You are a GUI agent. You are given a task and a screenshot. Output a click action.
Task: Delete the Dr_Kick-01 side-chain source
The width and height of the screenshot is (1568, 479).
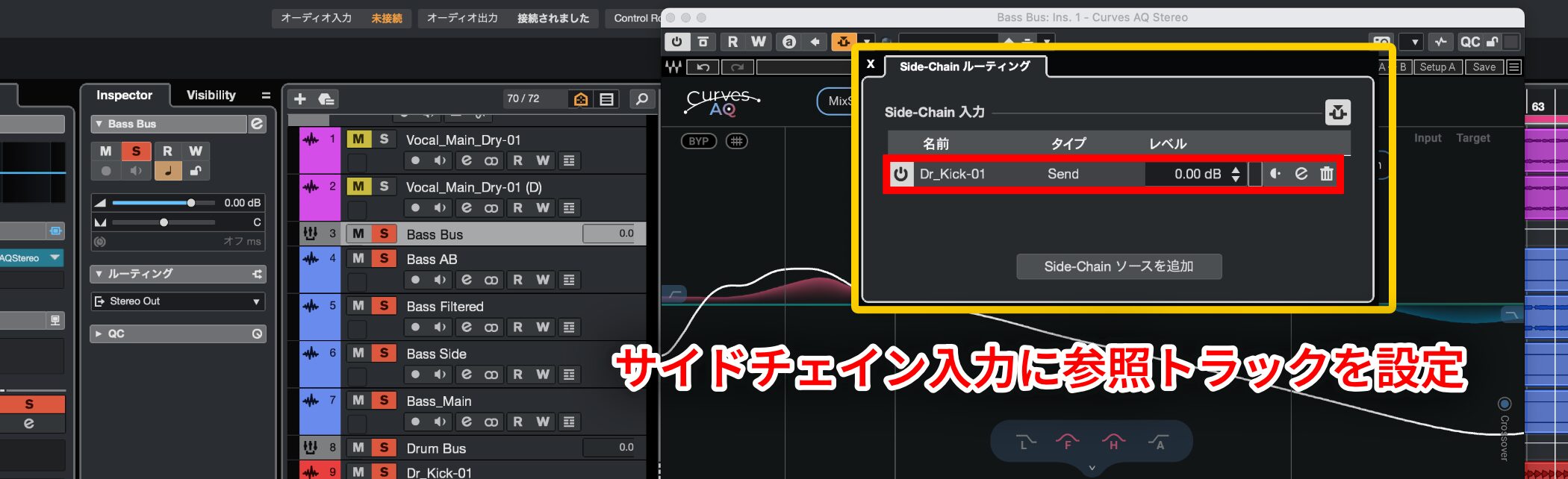pyautogui.click(x=1326, y=174)
